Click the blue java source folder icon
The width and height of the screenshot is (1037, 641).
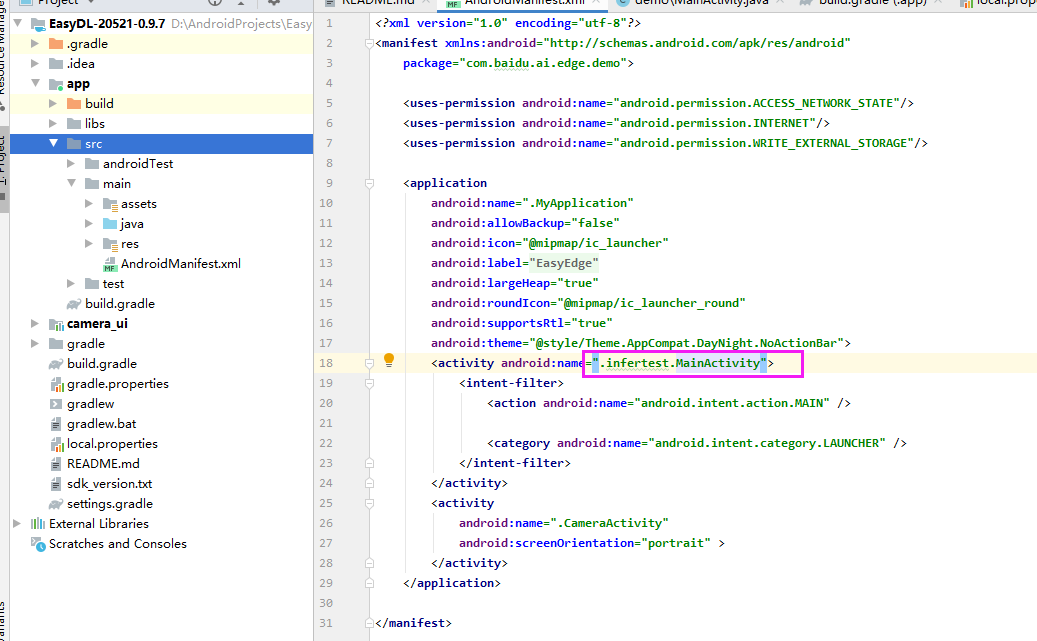click(x=110, y=224)
